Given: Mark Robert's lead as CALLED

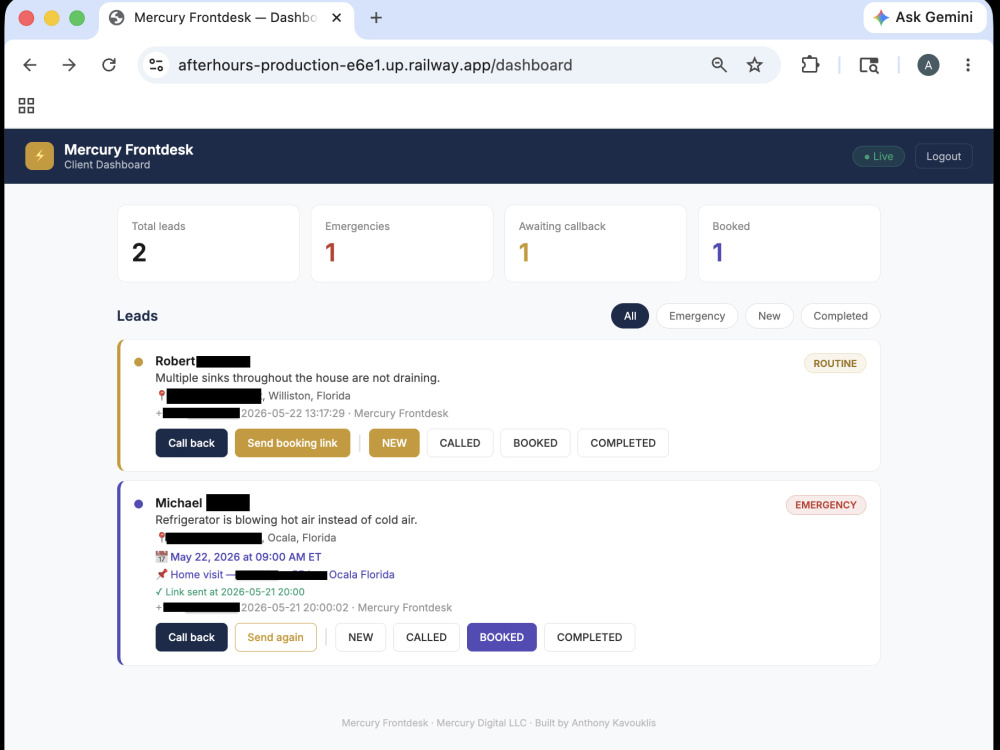Looking at the screenshot, I should pos(460,443).
